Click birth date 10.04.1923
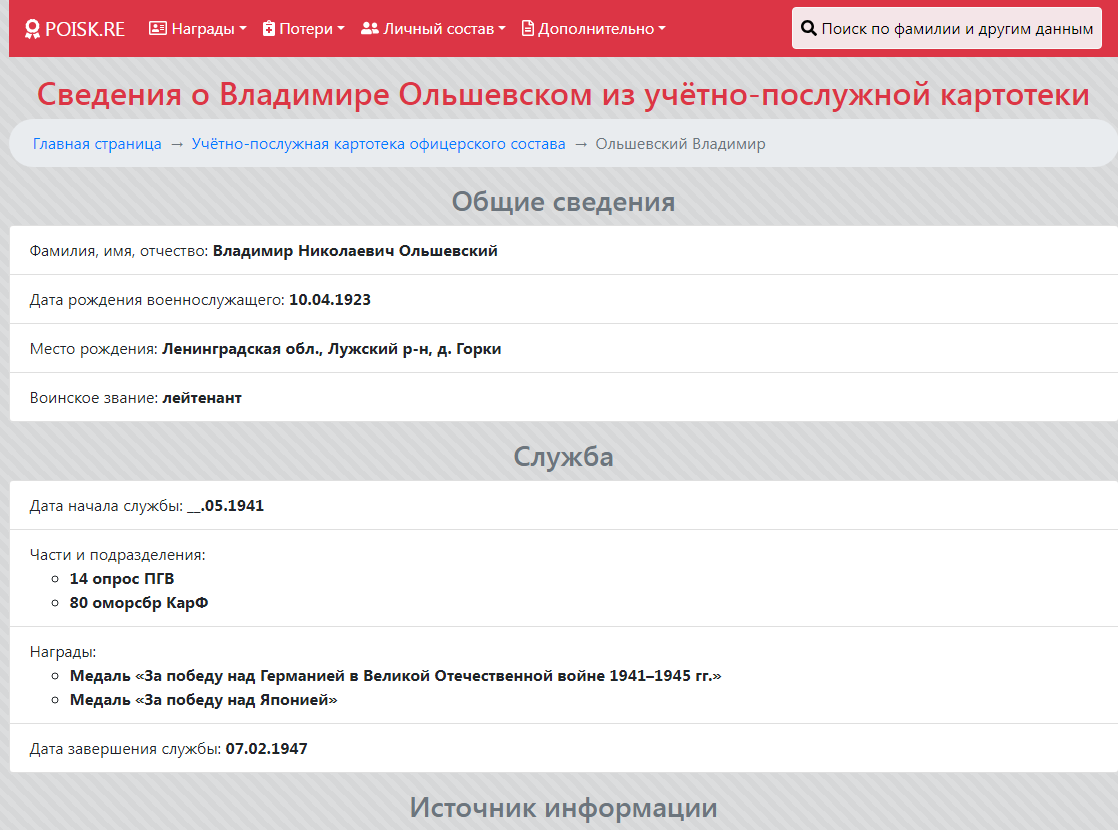1118x830 pixels. (330, 299)
